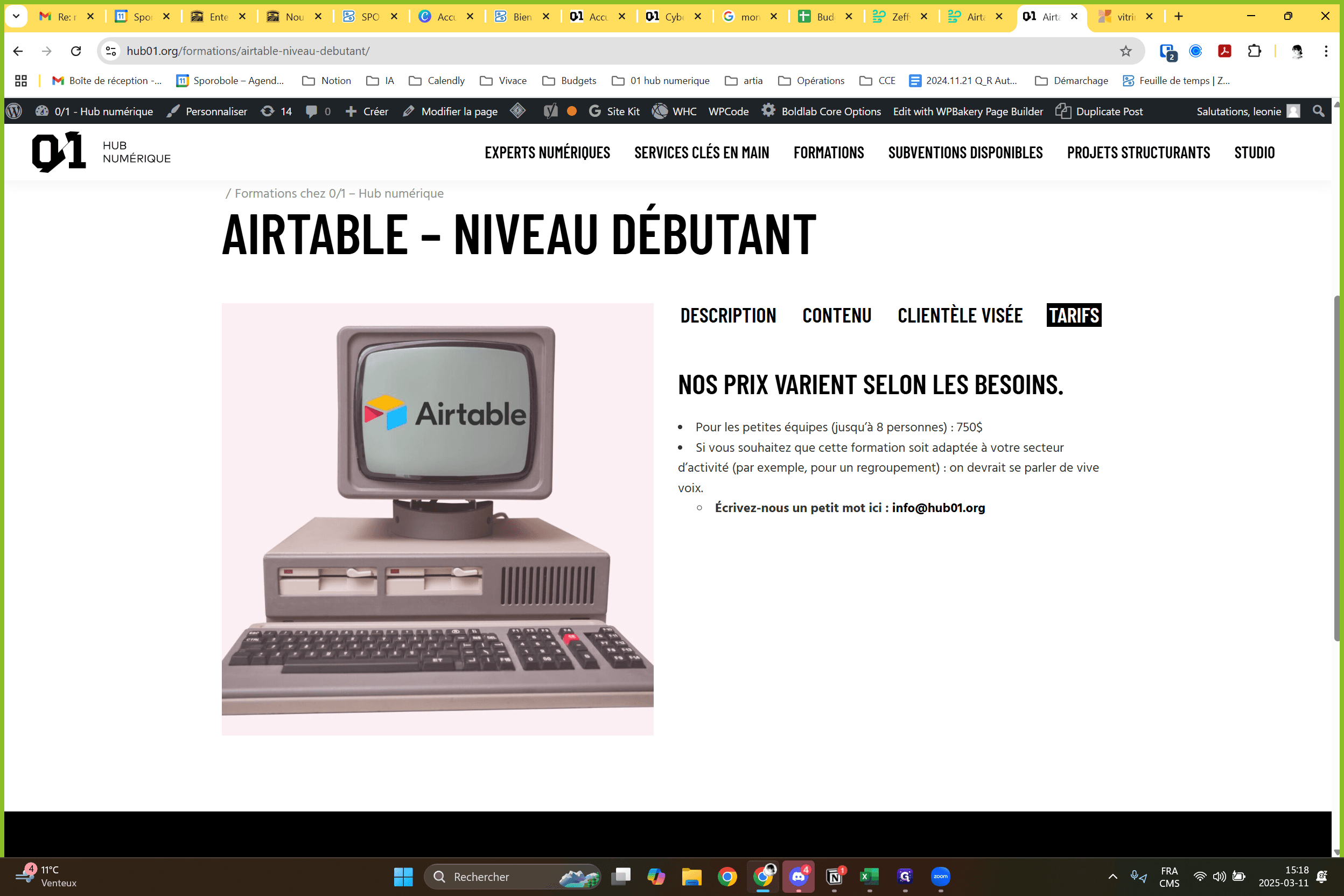
Task: Follow the Formations chez 0/1 breadcrumb link
Action: coord(339,193)
